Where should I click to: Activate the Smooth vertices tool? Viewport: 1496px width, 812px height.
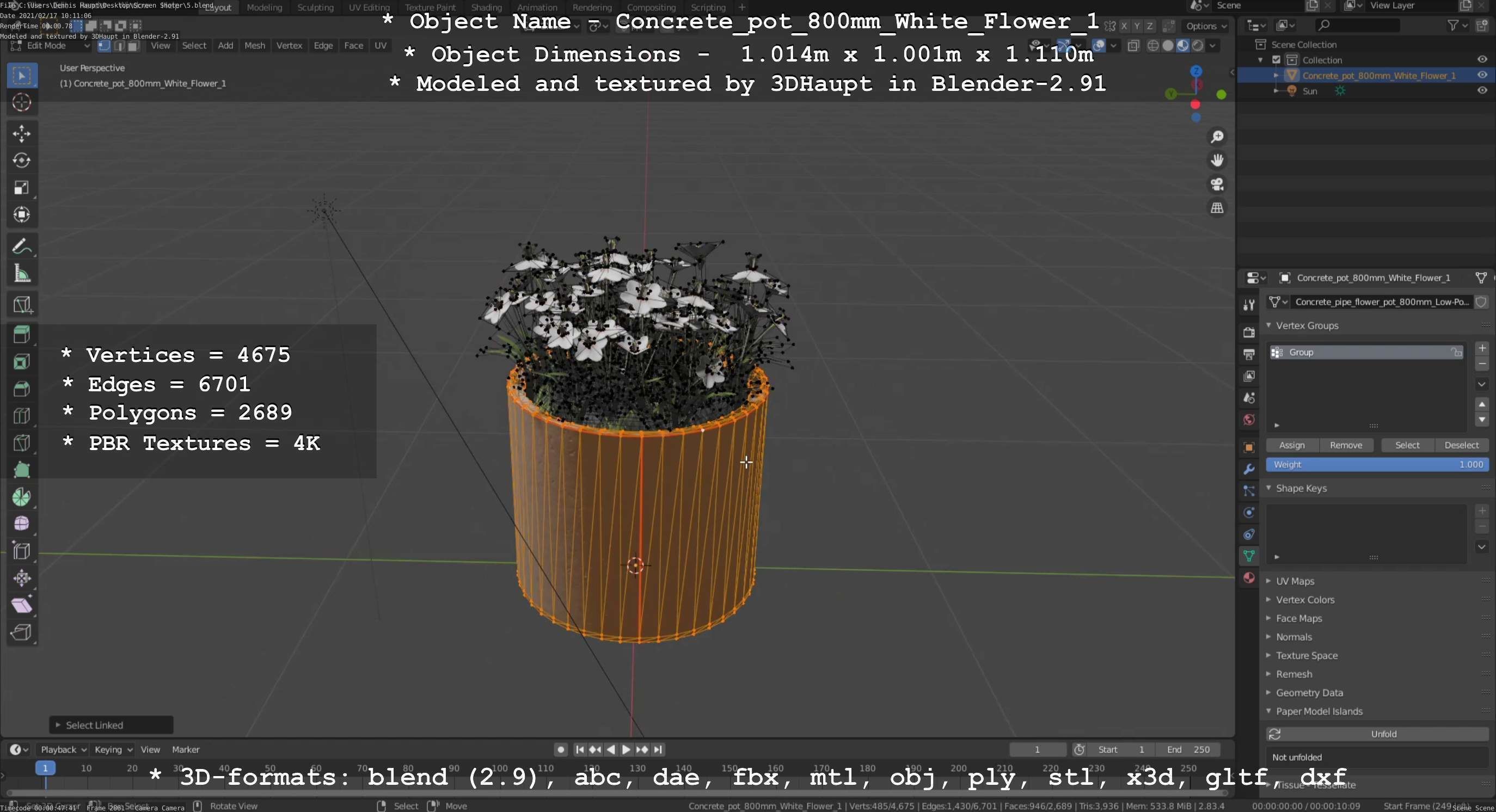[x=22, y=524]
